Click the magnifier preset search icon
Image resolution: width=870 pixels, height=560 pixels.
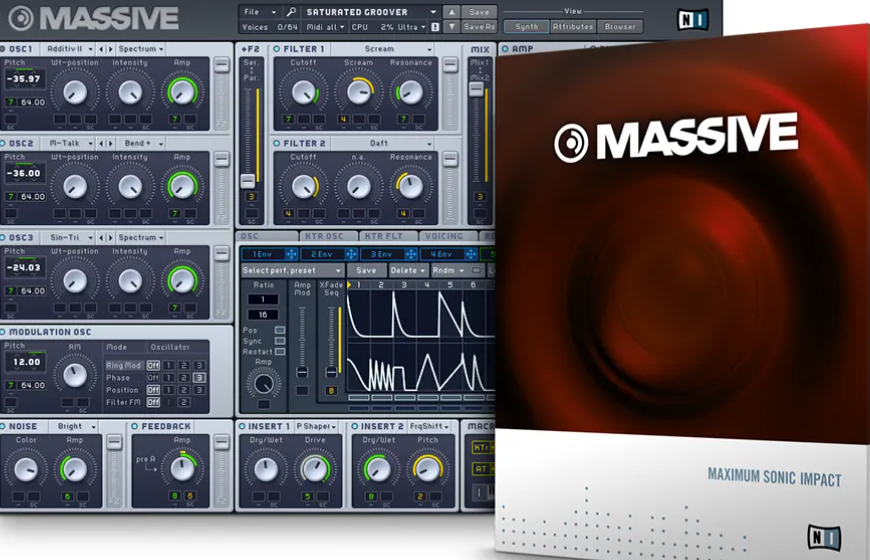[x=291, y=12]
